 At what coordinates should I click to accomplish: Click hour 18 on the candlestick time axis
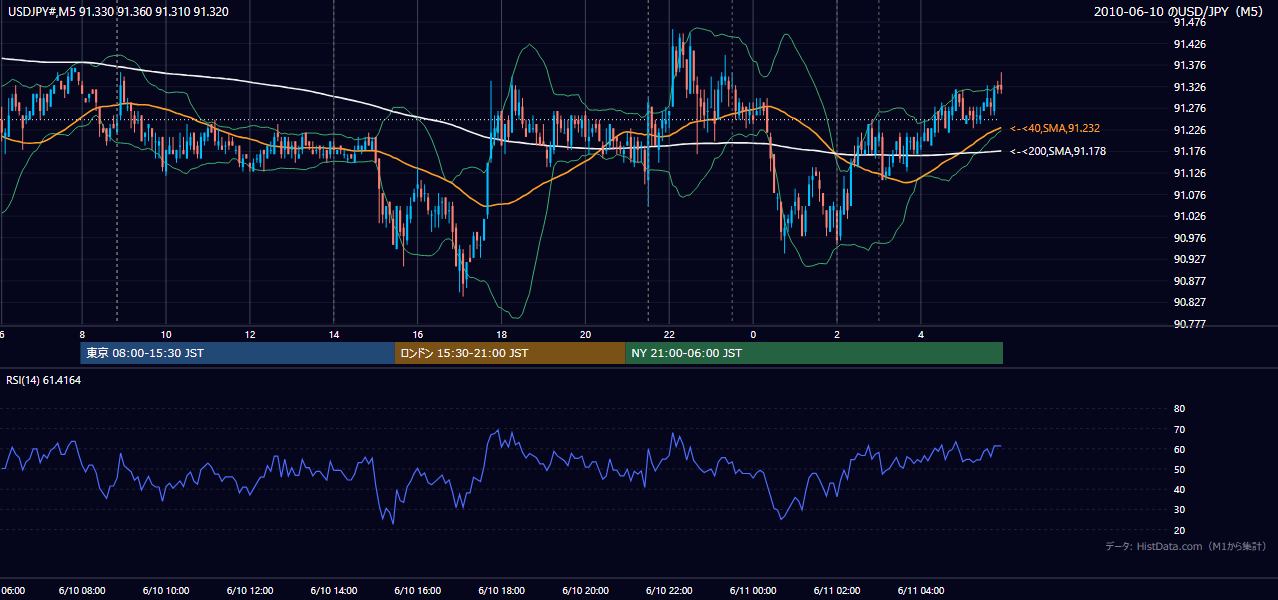coord(502,334)
